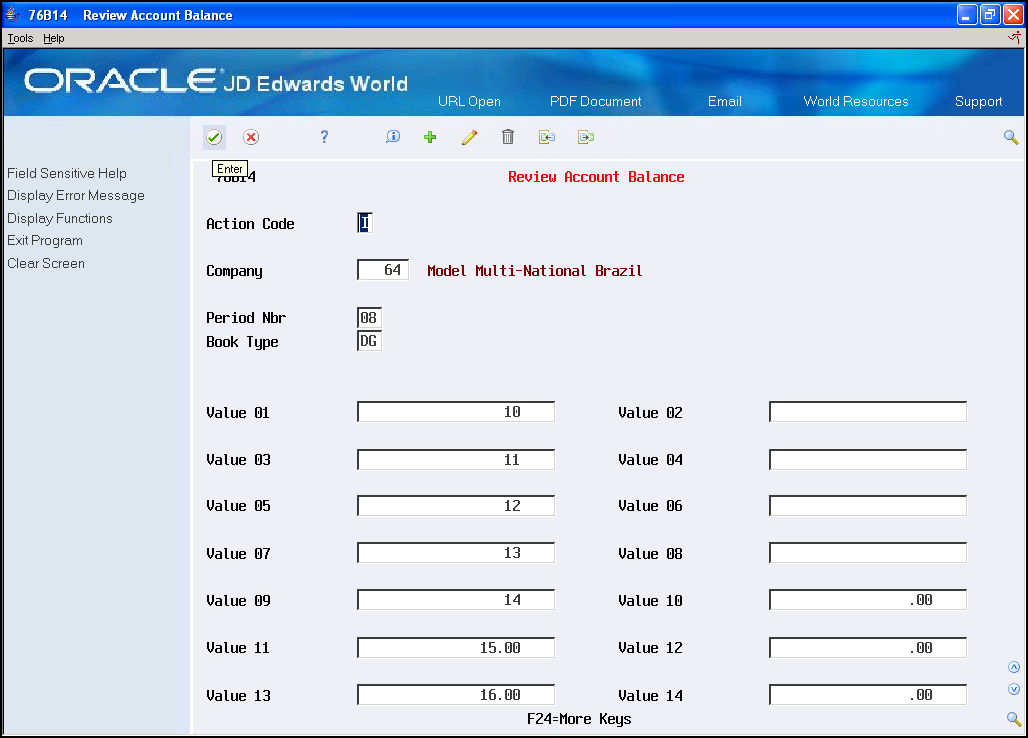
Task: Click the Value 12 field
Action: 867,648
